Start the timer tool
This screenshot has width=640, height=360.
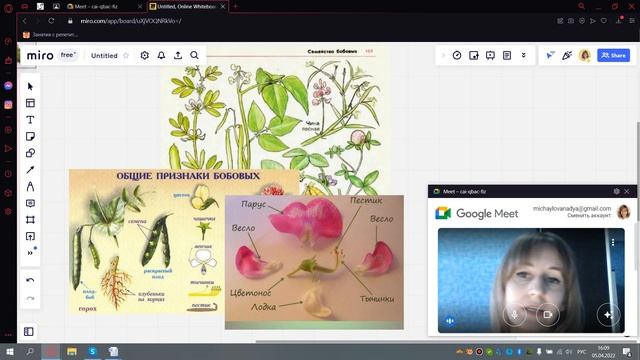(457, 55)
